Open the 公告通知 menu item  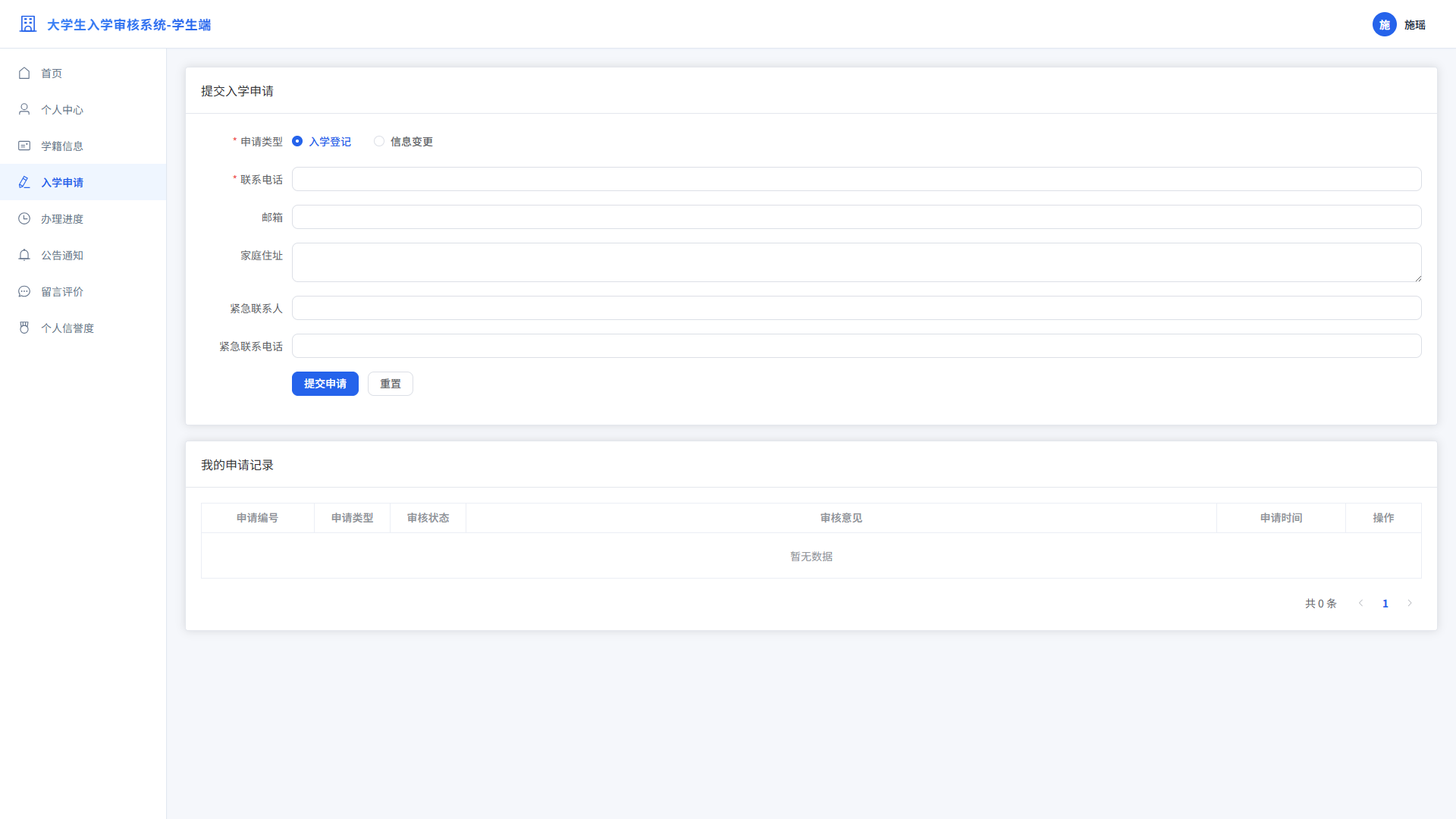click(83, 255)
